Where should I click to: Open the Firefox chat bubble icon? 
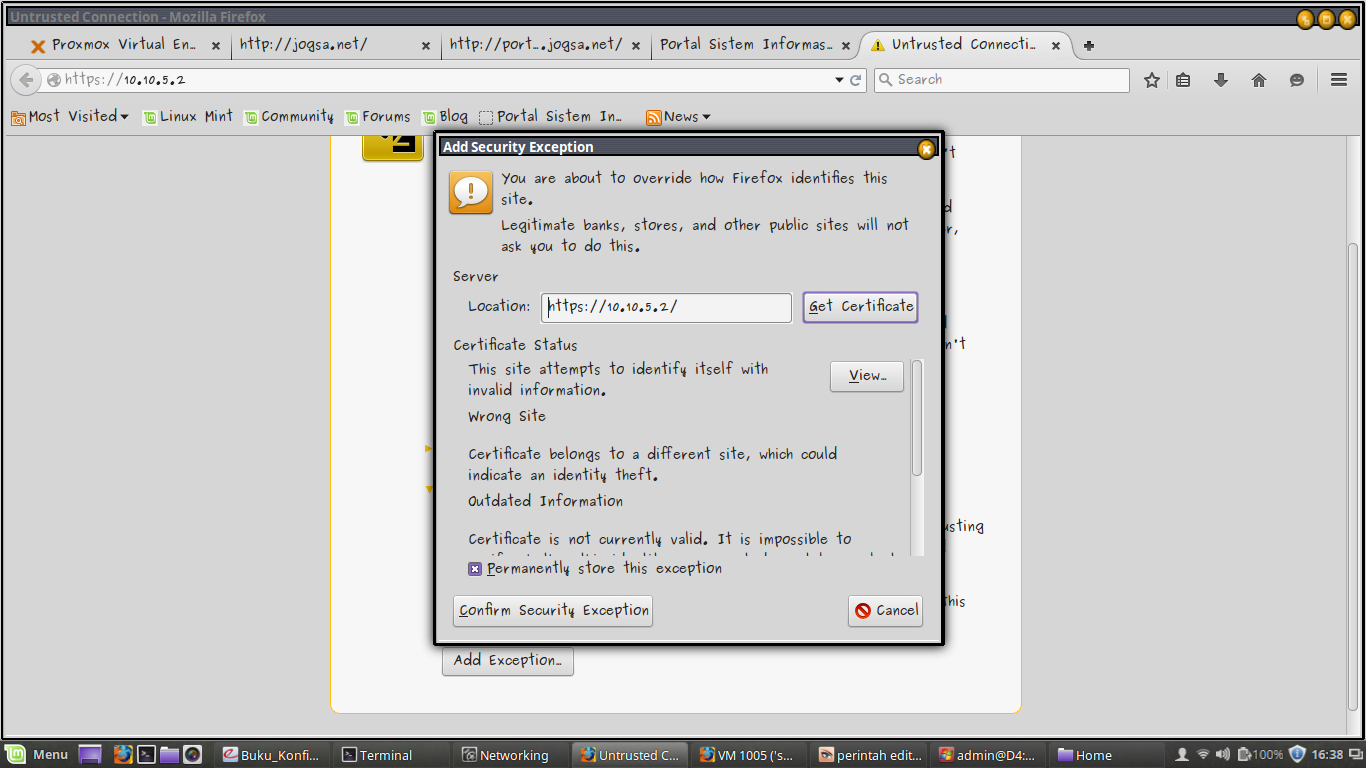1297,80
